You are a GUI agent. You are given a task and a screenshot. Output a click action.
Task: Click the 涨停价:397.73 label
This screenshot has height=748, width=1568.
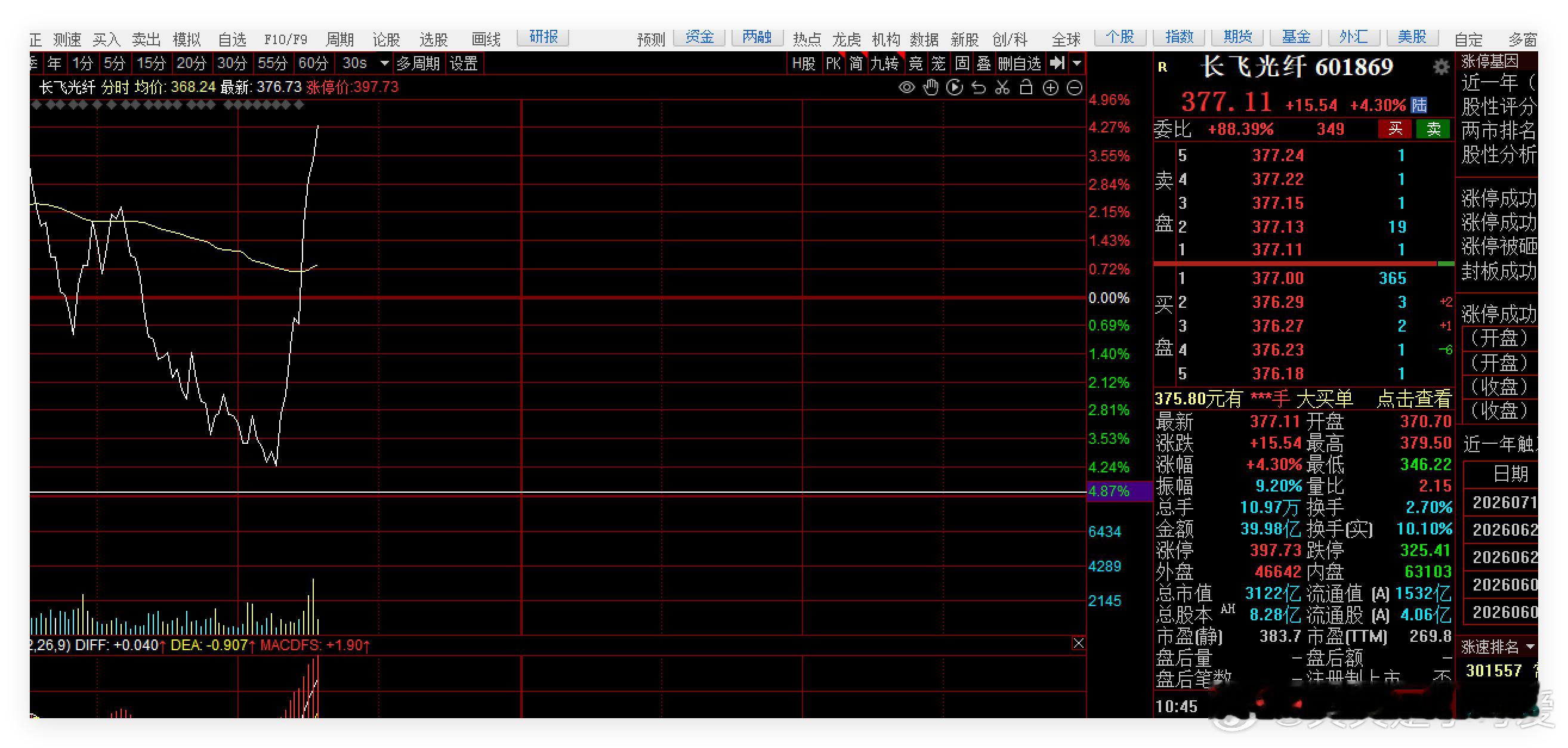(x=353, y=87)
